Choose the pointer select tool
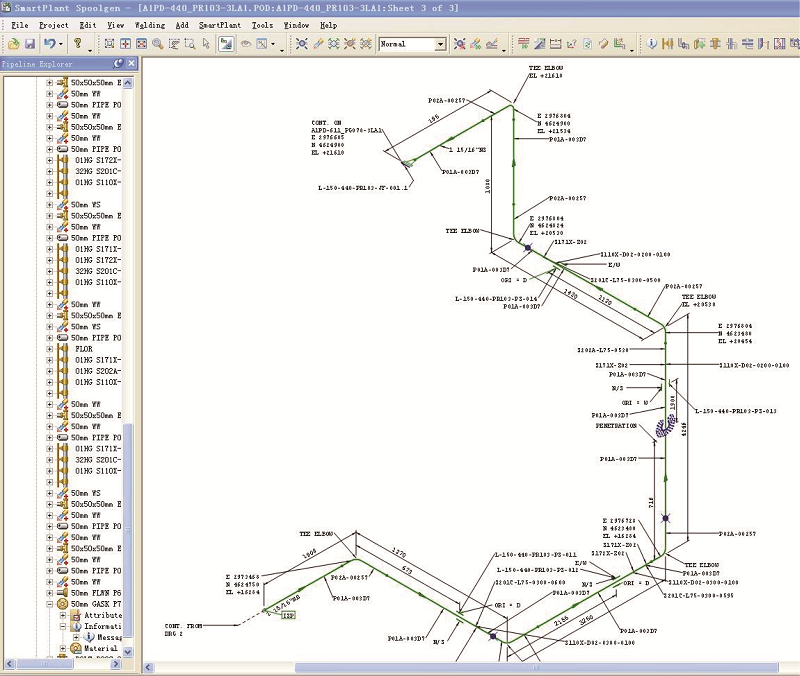Viewport: 800px width, 676px height. click(x=206, y=44)
